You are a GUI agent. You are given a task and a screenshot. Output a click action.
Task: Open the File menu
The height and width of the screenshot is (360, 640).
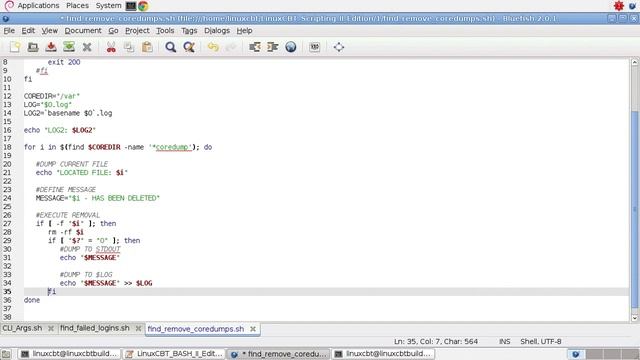[x=9, y=31]
